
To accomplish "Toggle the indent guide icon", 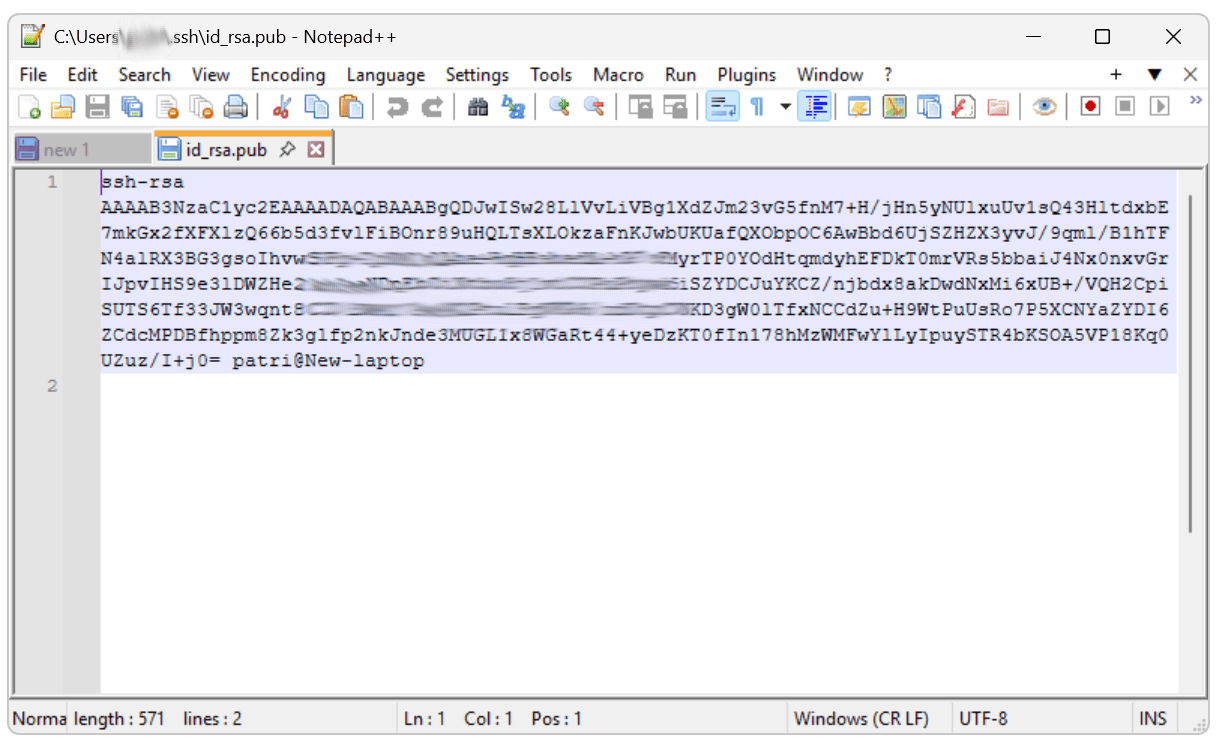I will pyautogui.click(x=814, y=106).
